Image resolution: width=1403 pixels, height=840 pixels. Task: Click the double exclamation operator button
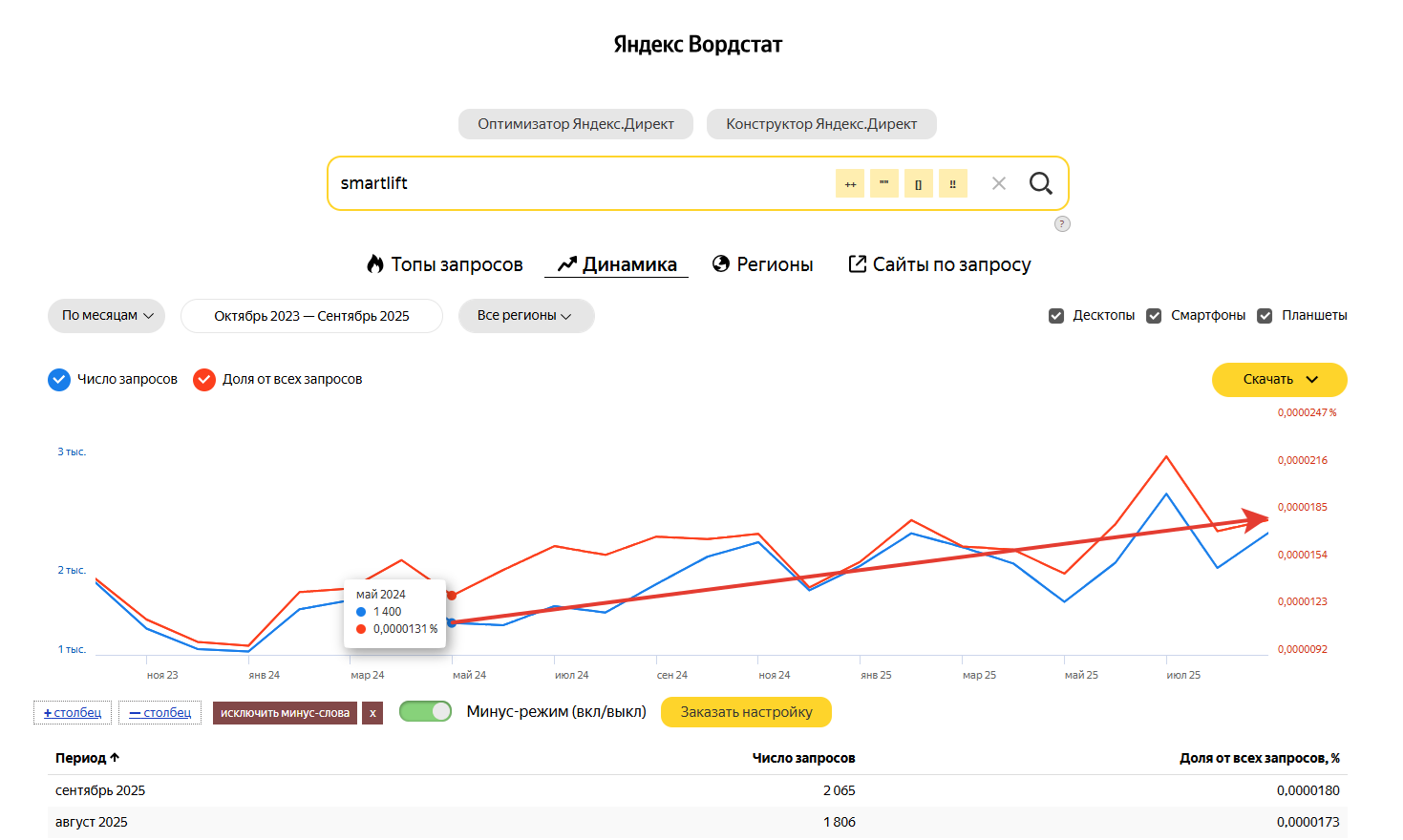tap(952, 183)
